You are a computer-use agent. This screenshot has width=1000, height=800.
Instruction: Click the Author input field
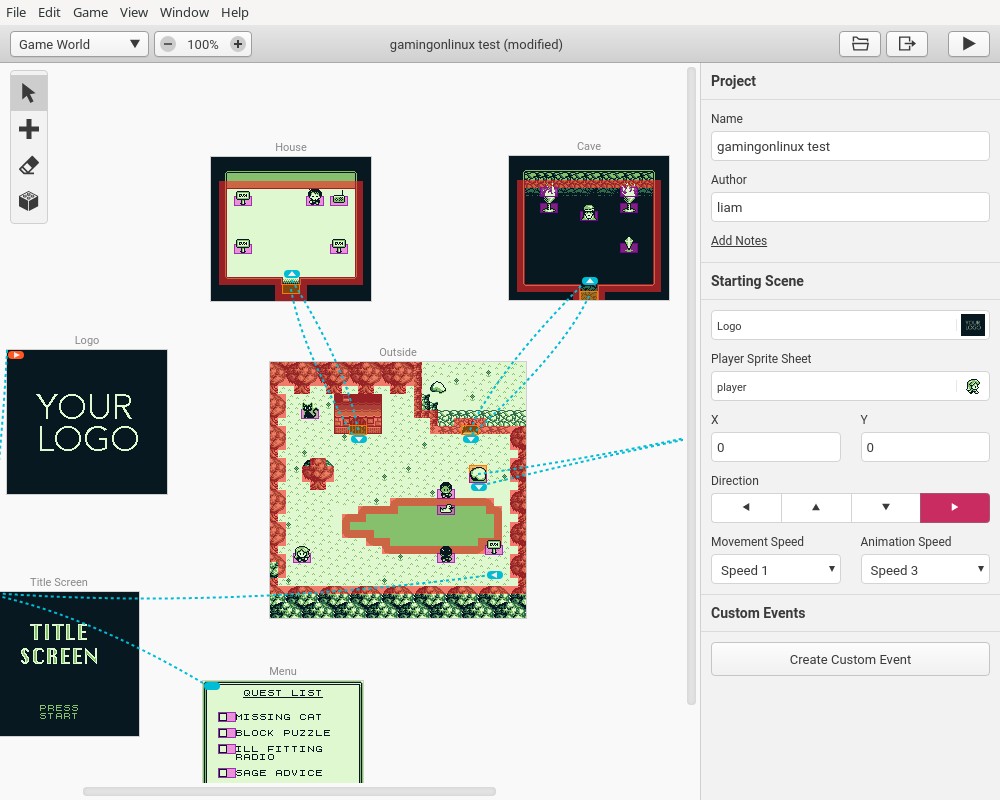850,207
